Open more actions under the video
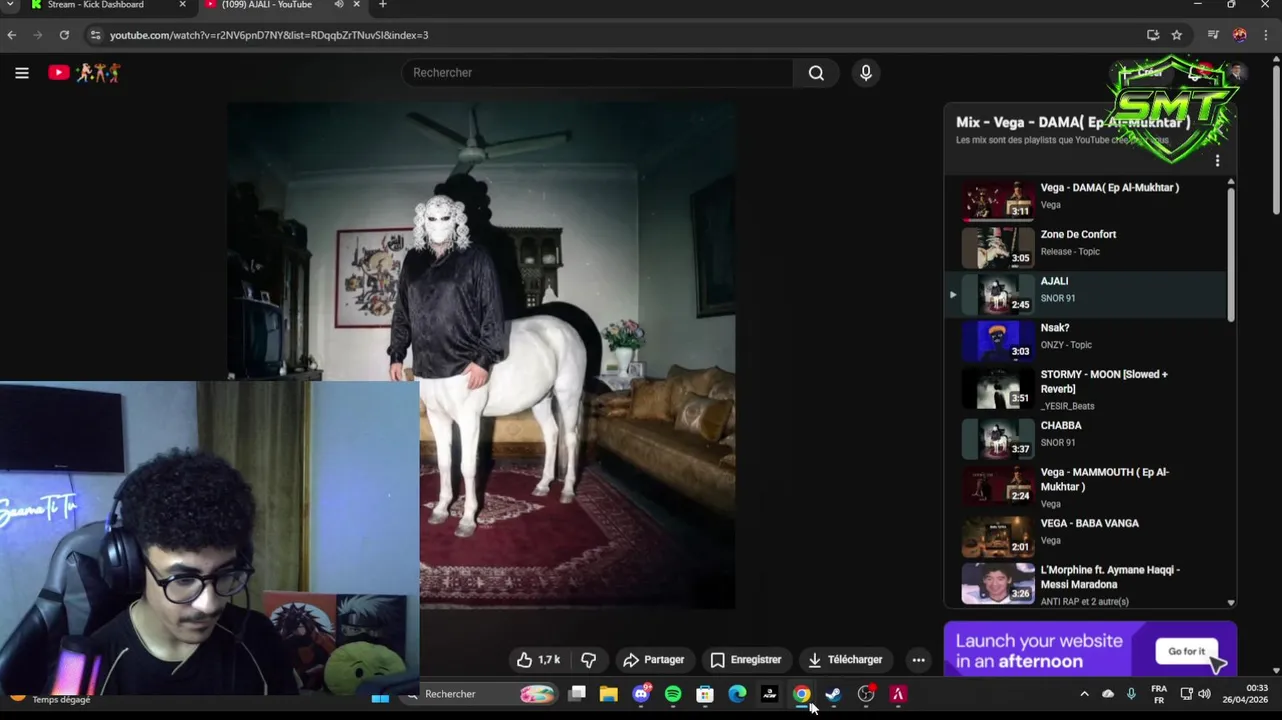Viewport: 1282px width, 720px height. click(918, 660)
